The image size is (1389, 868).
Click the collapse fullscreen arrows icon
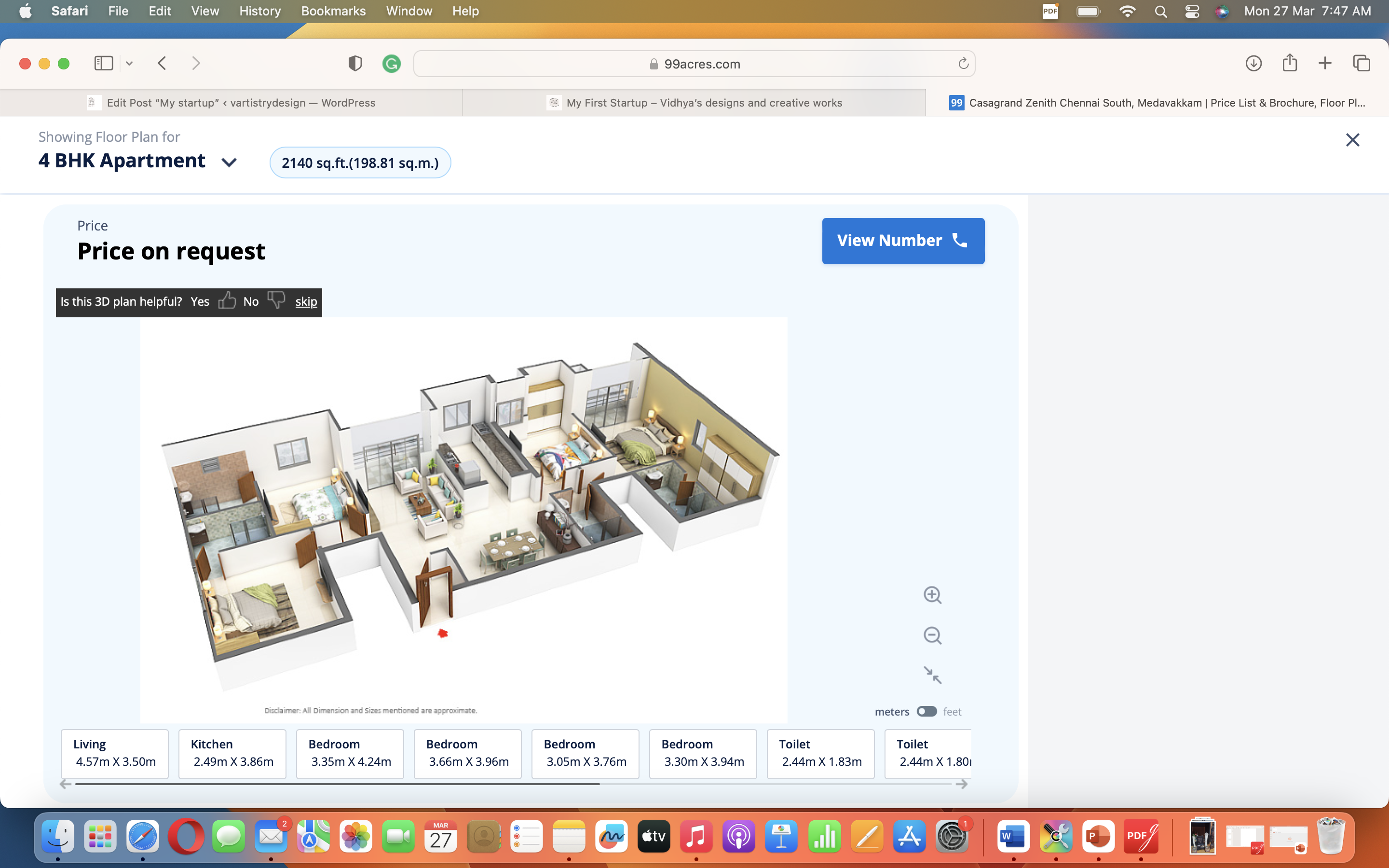tap(932, 675)
